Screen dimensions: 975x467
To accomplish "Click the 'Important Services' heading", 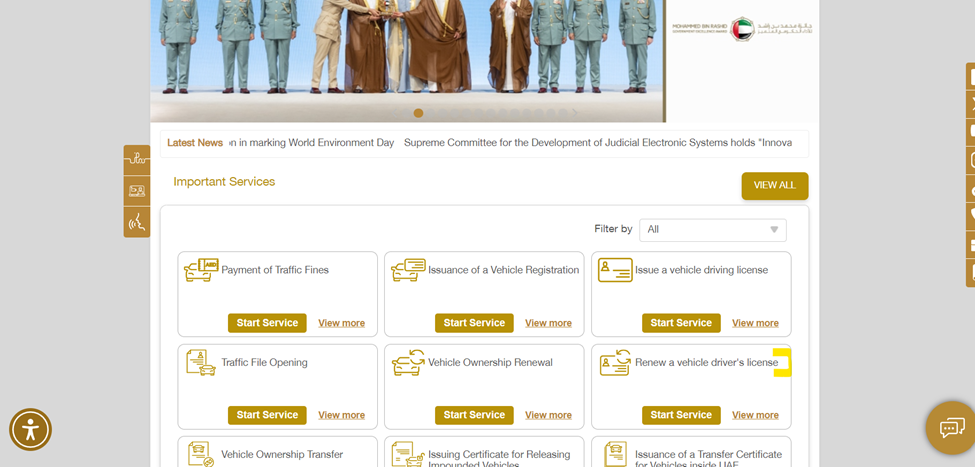I will (x=224, y=182).
